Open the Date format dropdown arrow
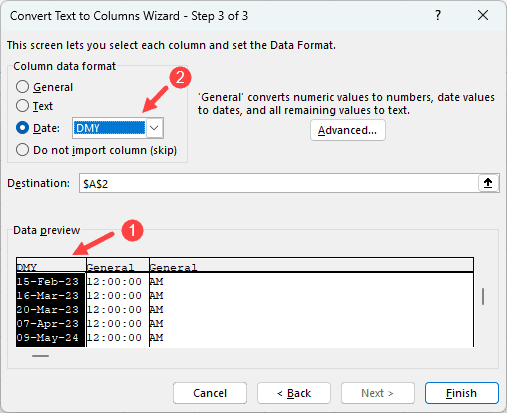This screenshot has width=507, height=413. pos(154,128)
